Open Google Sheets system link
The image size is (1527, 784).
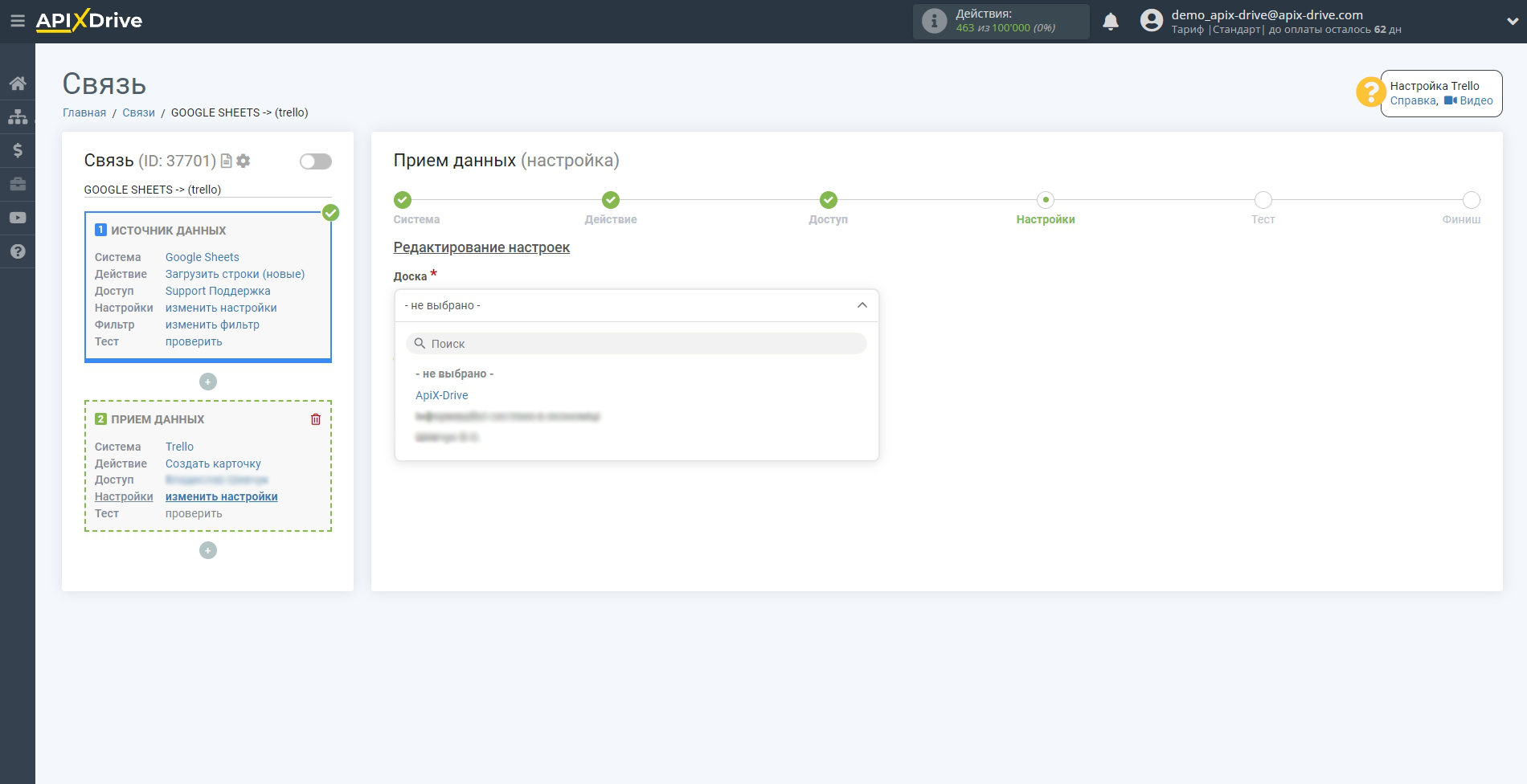pos(203,257)
